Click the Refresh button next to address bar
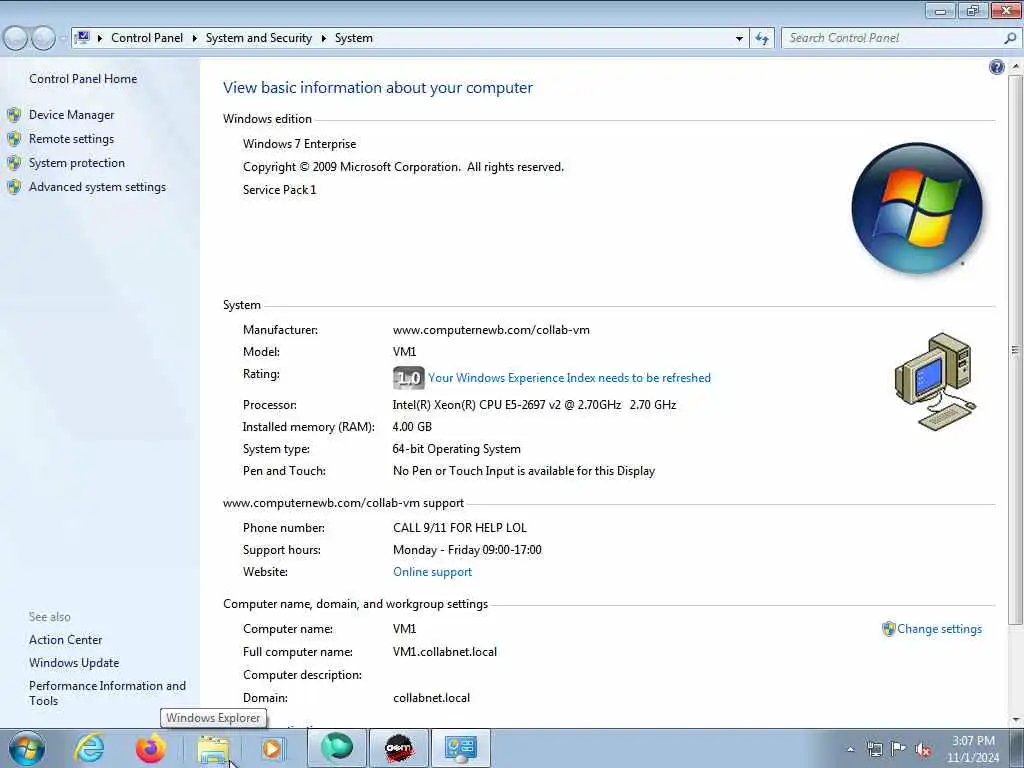1024x768 pixels. [762, 38]
